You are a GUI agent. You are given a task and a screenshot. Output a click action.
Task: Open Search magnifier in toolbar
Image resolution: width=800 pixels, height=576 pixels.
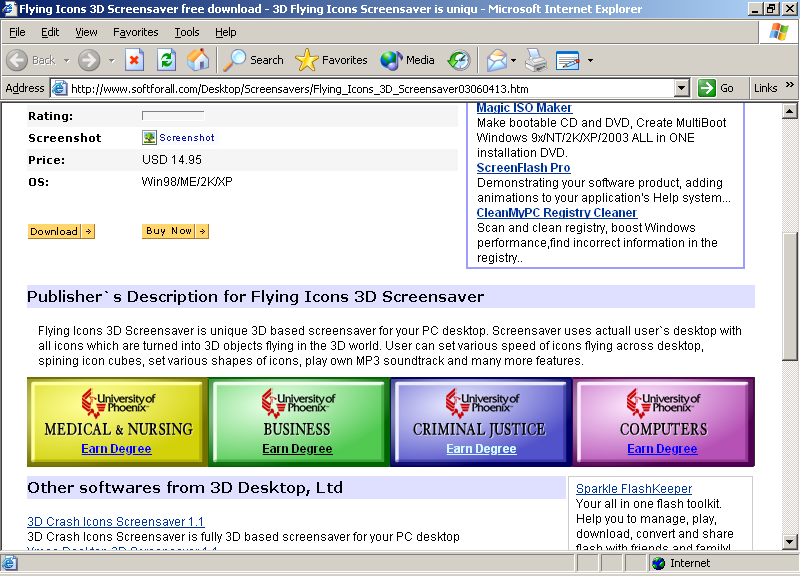235,60
